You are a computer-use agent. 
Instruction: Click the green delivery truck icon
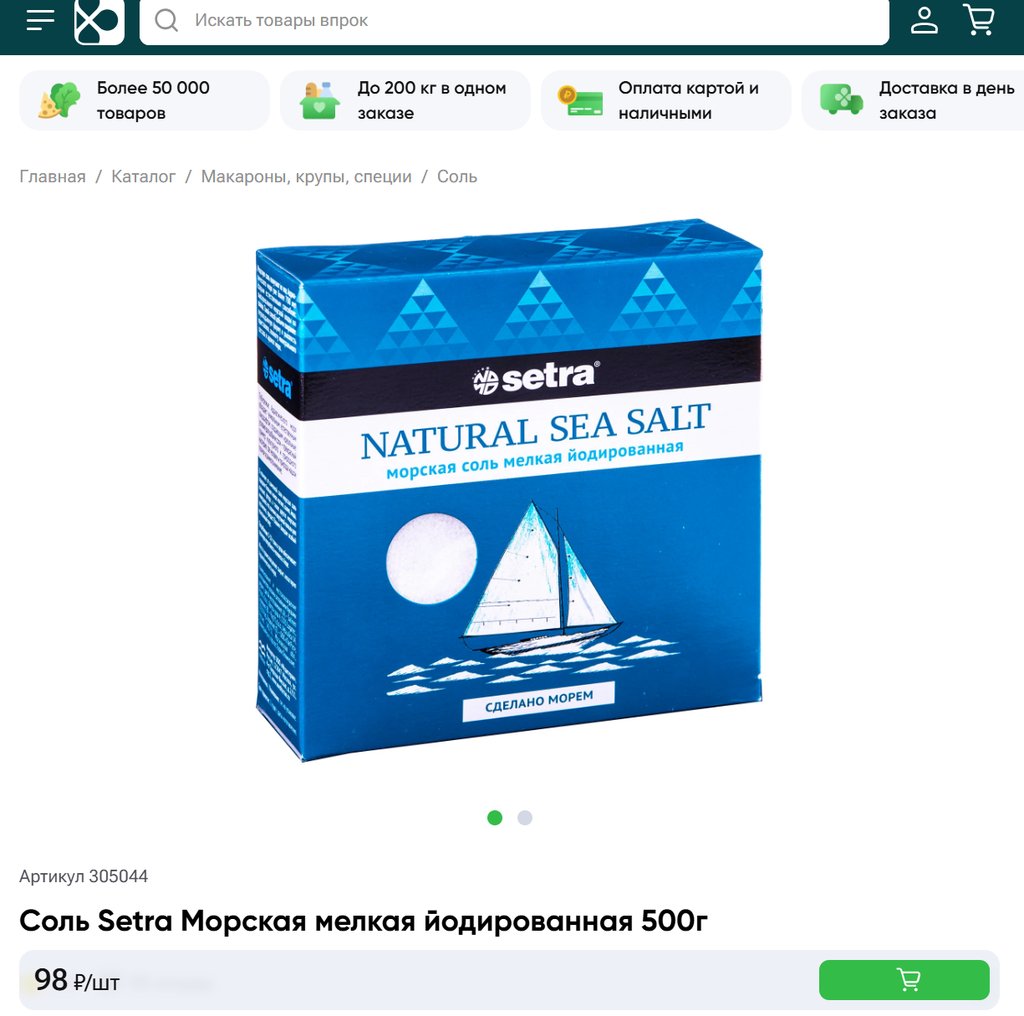[x=841, y=99]
